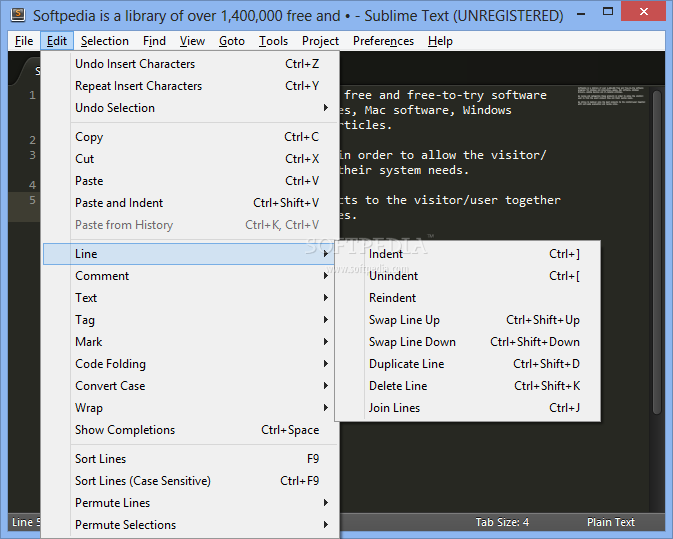Open the View menu
Image resolution: width=673 pixels, height=539 pixels.
point(192,41)
